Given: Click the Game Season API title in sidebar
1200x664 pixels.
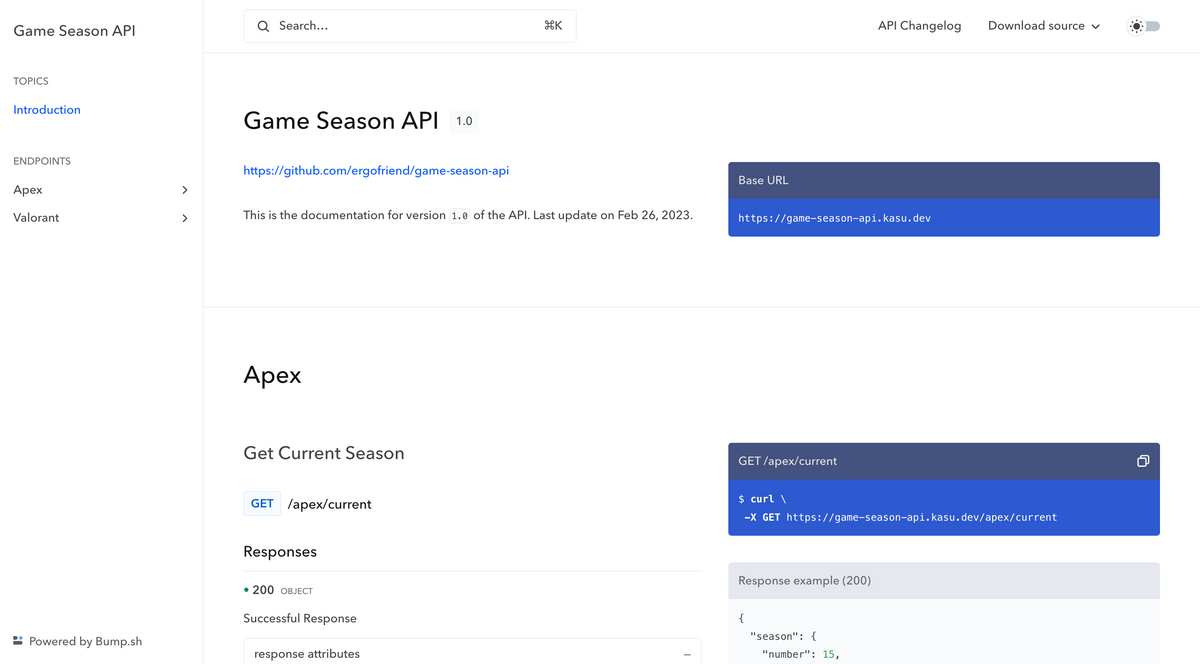Looking at the screenshot, I should [73, 30].
